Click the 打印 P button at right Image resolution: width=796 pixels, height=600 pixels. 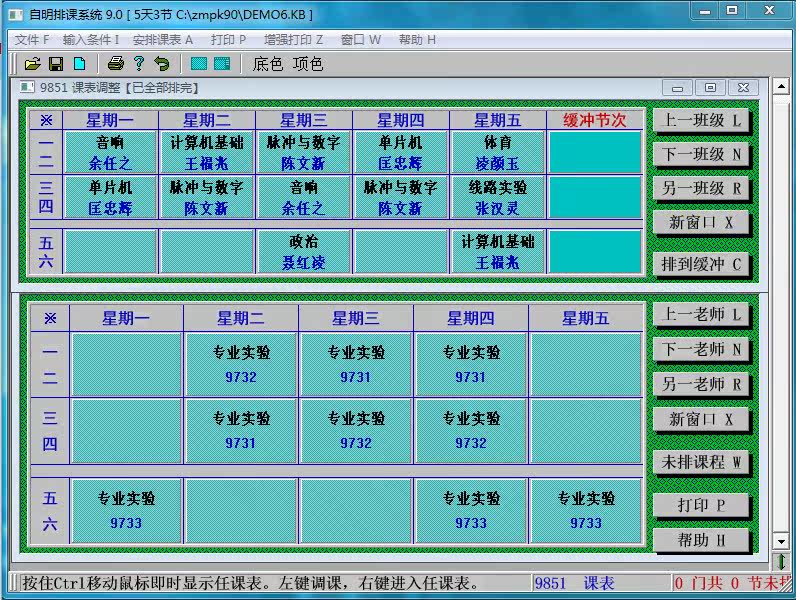pyautogui.click(x=701, y=506)
